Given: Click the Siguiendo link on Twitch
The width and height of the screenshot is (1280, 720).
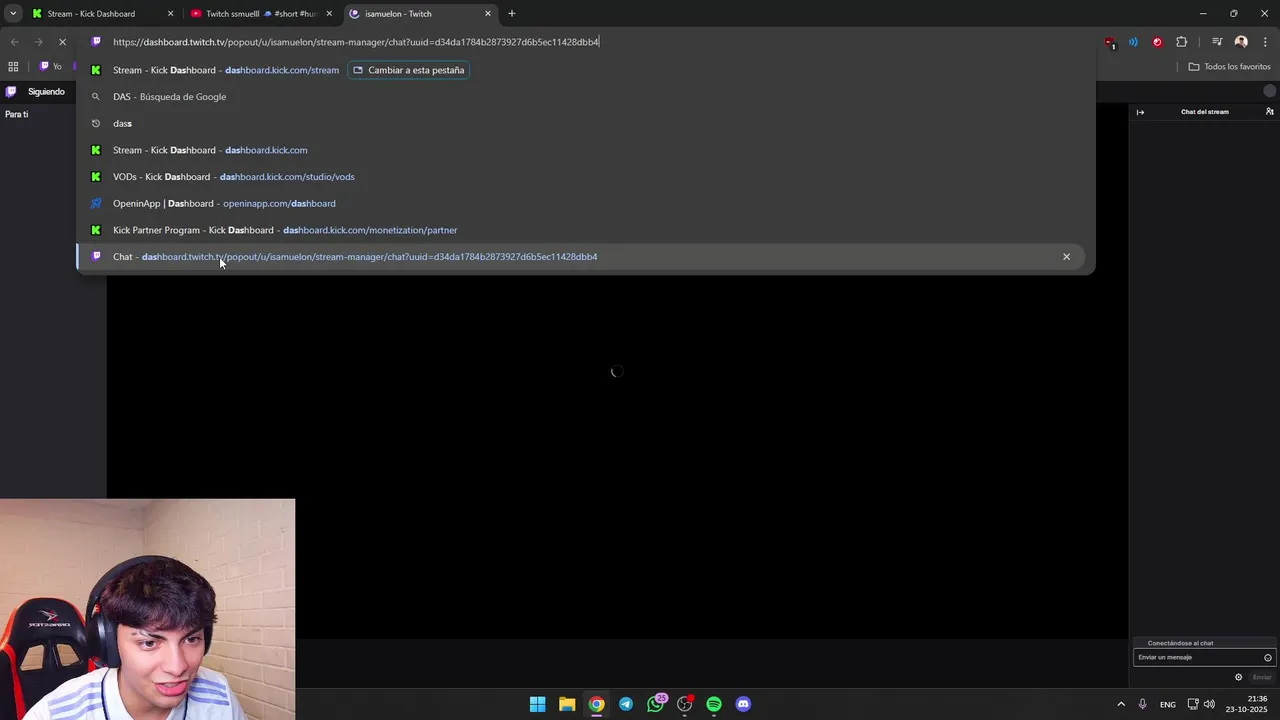Looking at the screenshot, I should [46, 91].
